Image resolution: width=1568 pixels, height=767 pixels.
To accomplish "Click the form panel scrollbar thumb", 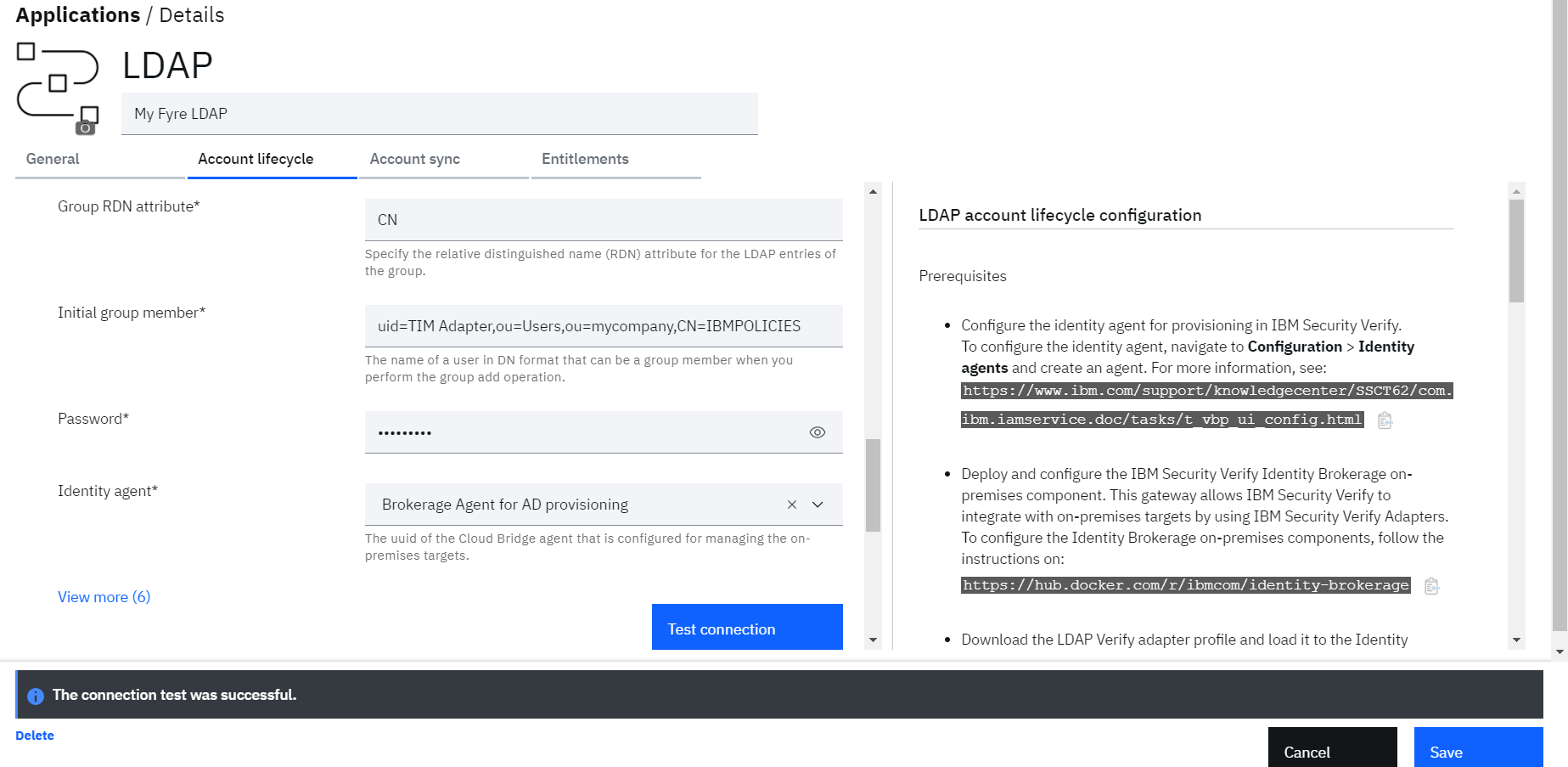I will point(873,485).
